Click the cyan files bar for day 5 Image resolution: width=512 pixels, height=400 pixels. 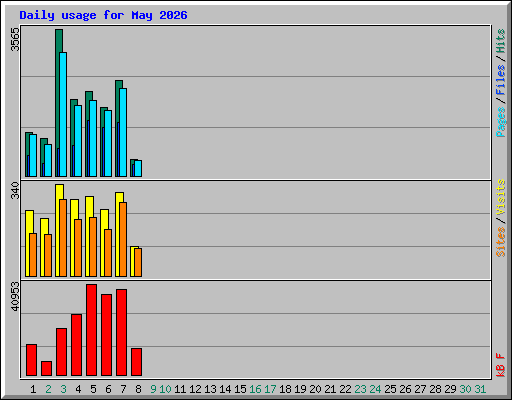point(93,138)
